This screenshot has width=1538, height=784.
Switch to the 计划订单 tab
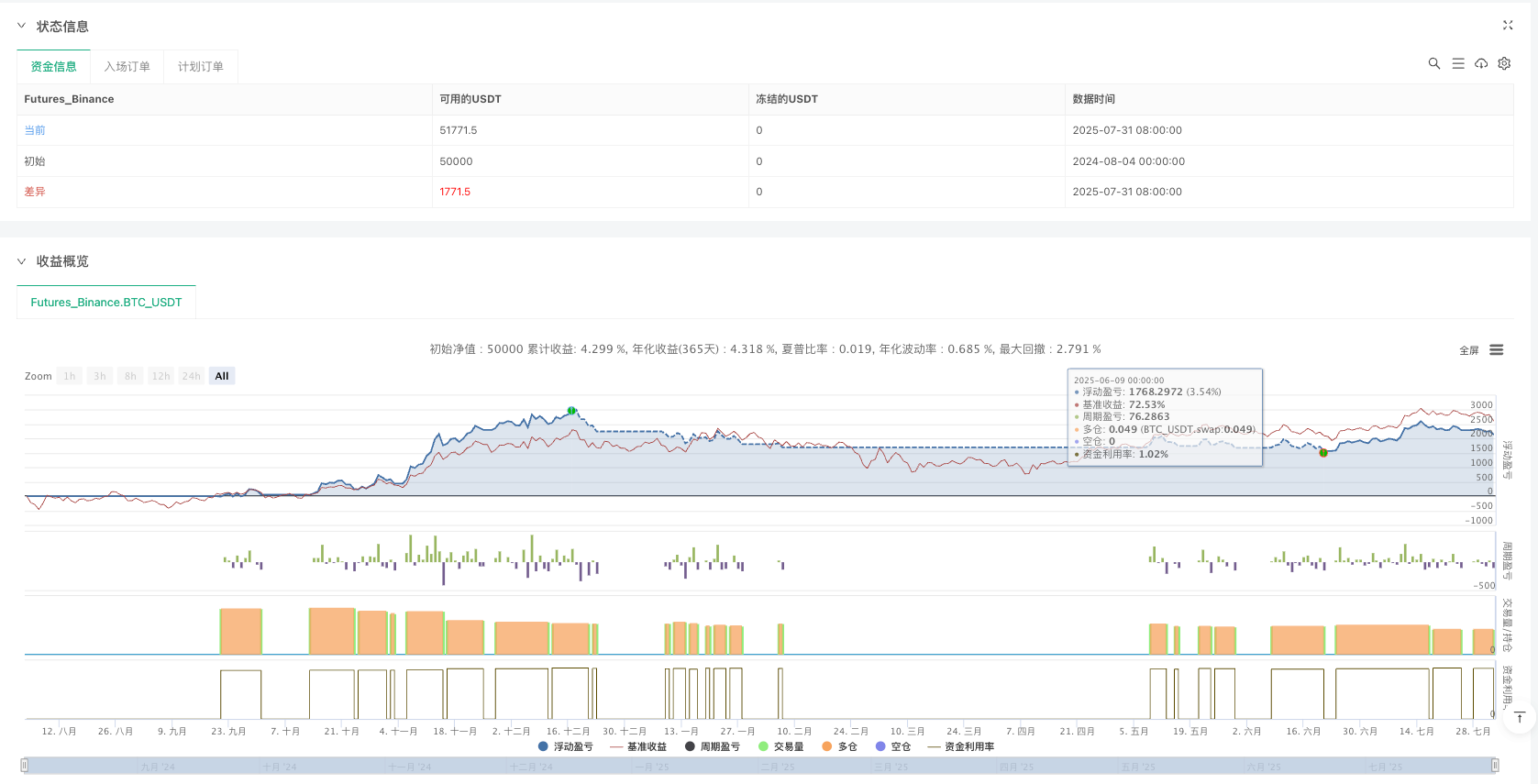pos(200,67)
